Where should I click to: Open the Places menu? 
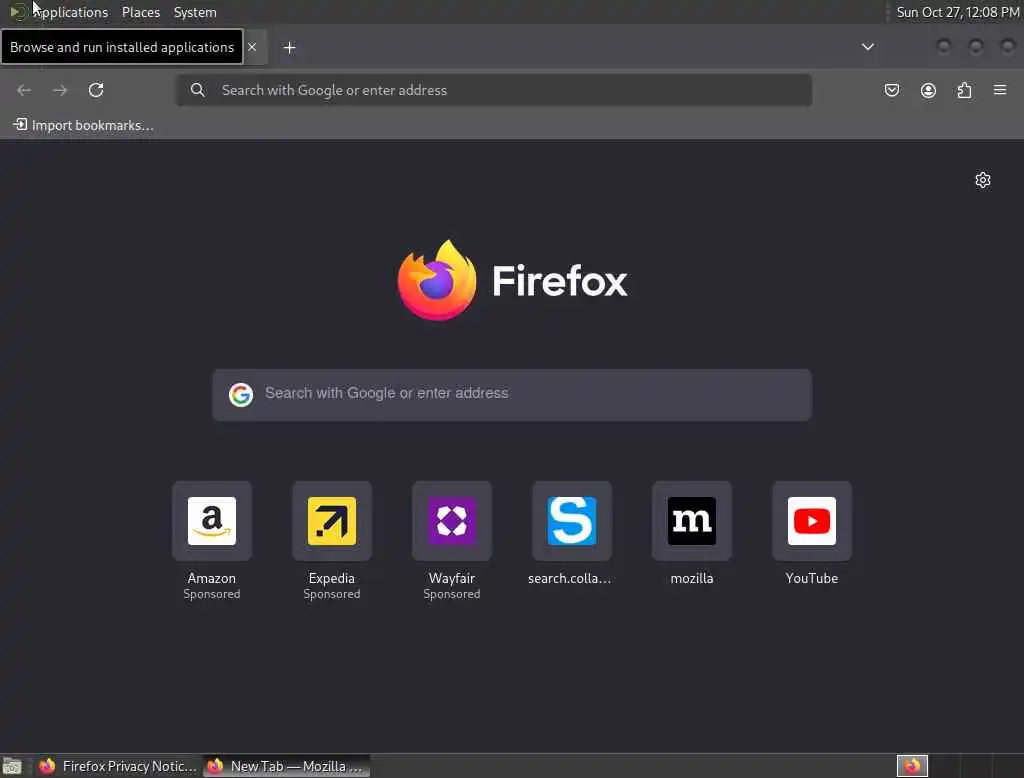coord(141,12)
